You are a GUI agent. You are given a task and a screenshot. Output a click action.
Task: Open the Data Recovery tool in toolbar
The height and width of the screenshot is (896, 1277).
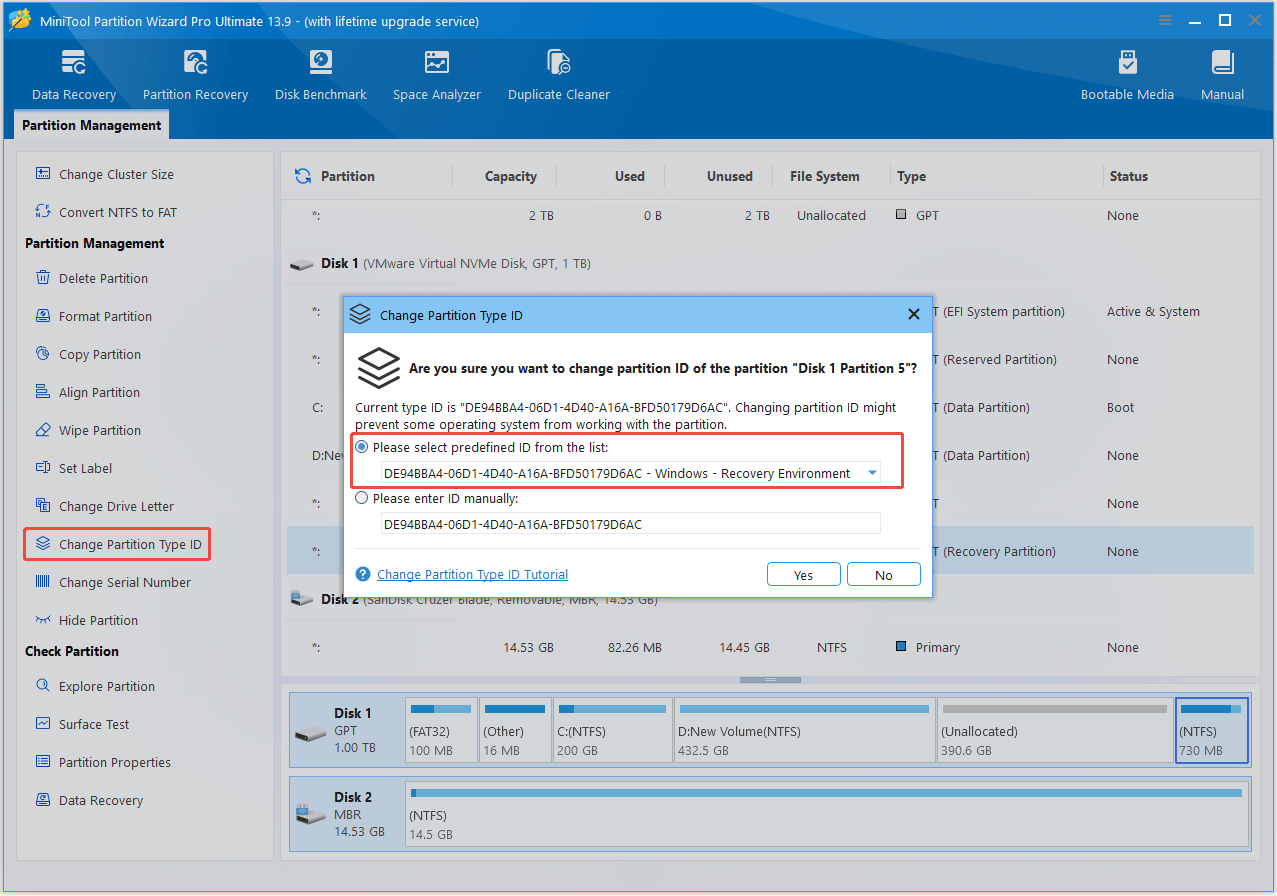click(74, 75)
